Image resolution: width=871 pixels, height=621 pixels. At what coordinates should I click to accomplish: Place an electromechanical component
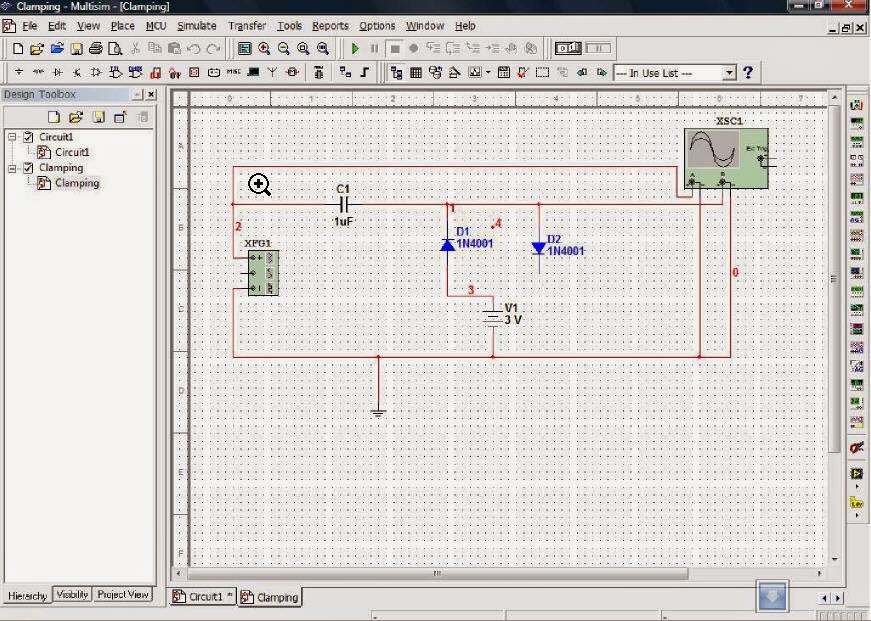pos(292,73)
